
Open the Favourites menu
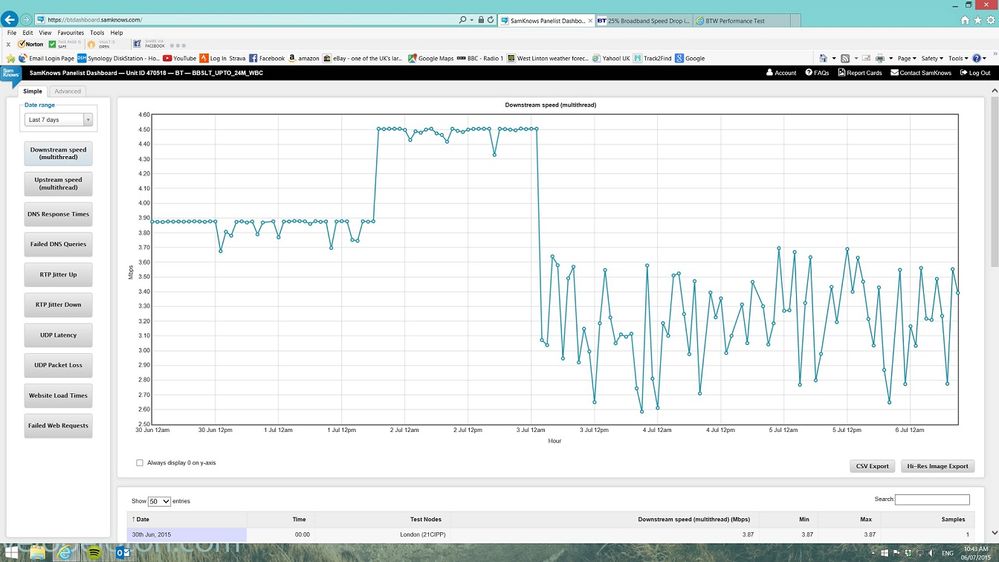point(71,32)
